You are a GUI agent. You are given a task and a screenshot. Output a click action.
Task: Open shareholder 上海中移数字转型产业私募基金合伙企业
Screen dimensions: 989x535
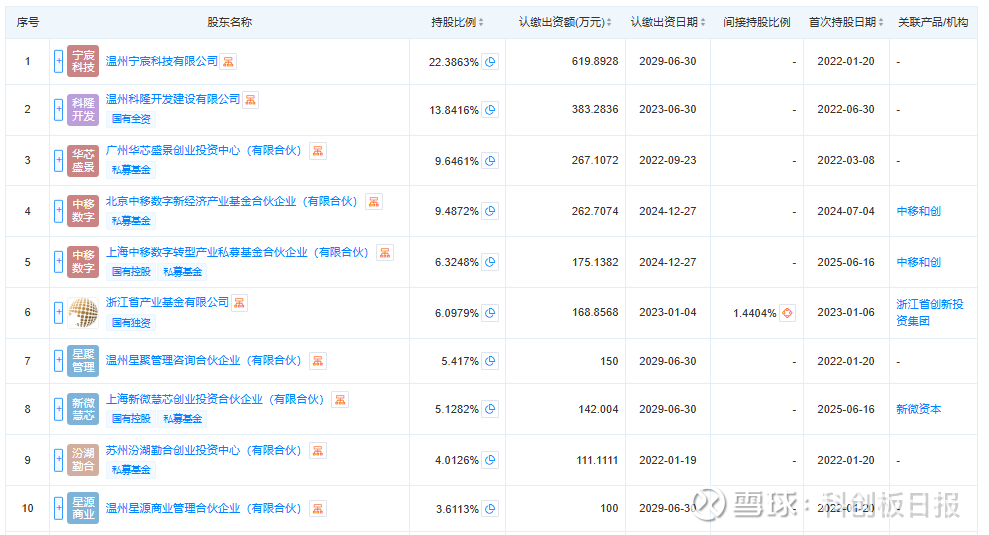237,252
